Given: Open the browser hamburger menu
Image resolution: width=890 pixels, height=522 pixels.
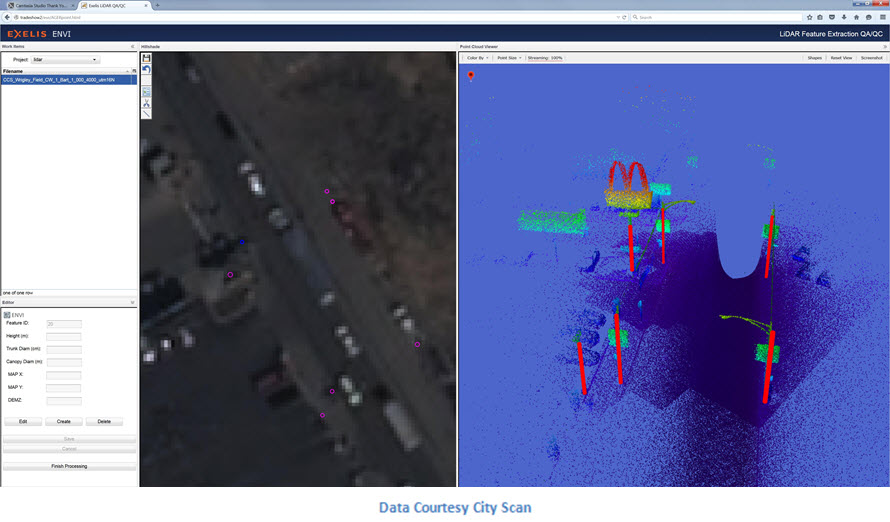Looking at the screenshot, I should pyautogui.click(x=881, y=17).
